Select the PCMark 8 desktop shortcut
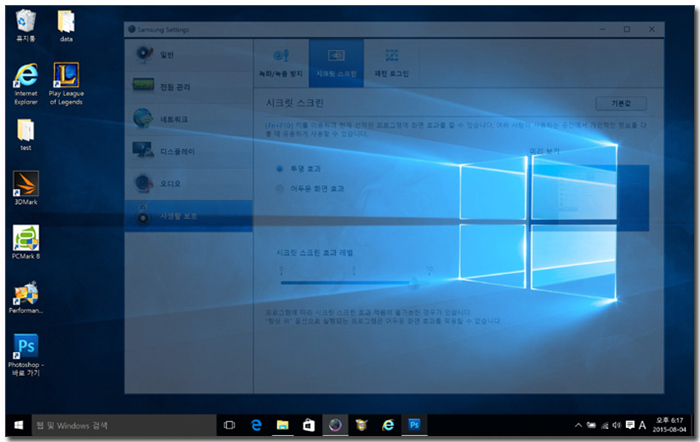Image resolution: width=700 pixels, height=442 pixels. [26, 242]
